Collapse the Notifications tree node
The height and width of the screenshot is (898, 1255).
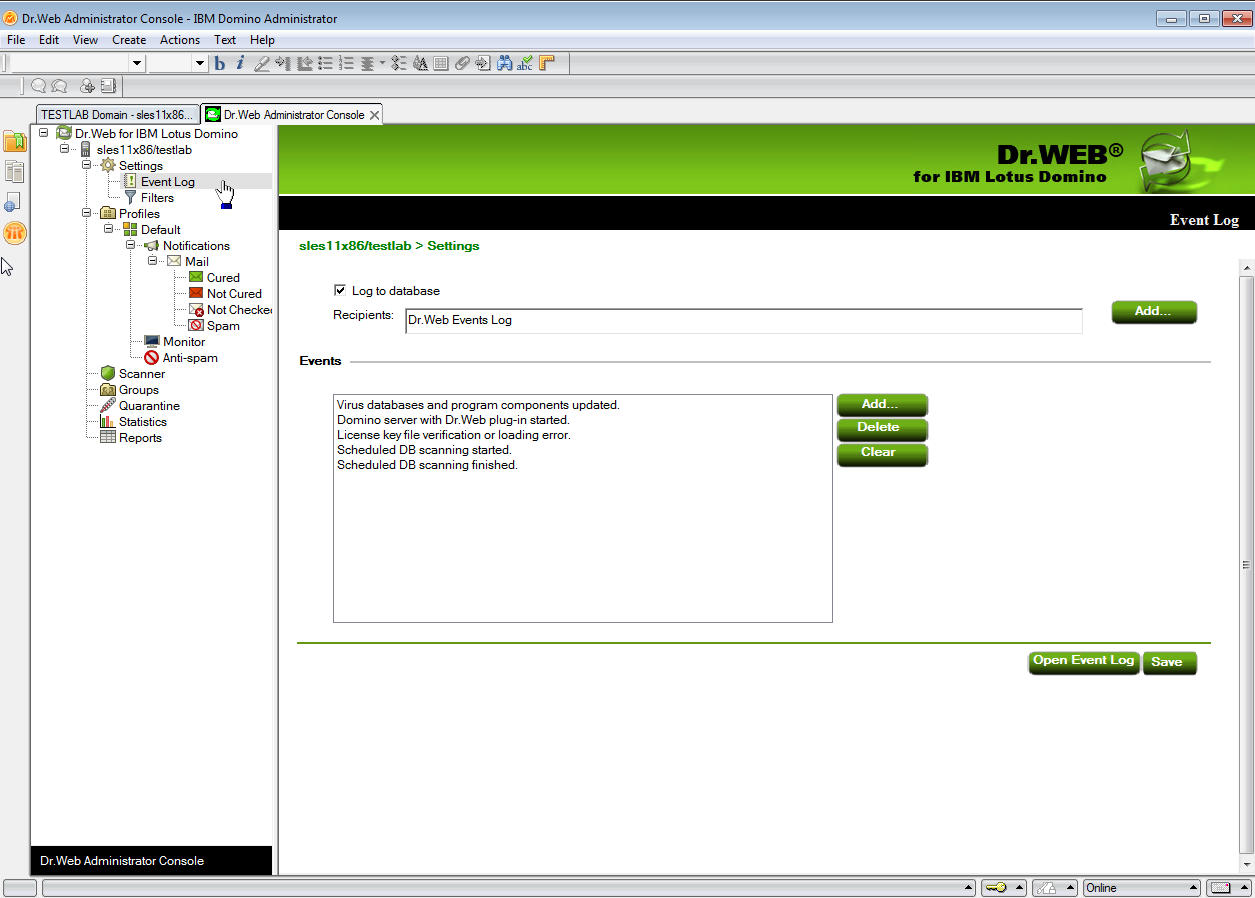(131, 245)
